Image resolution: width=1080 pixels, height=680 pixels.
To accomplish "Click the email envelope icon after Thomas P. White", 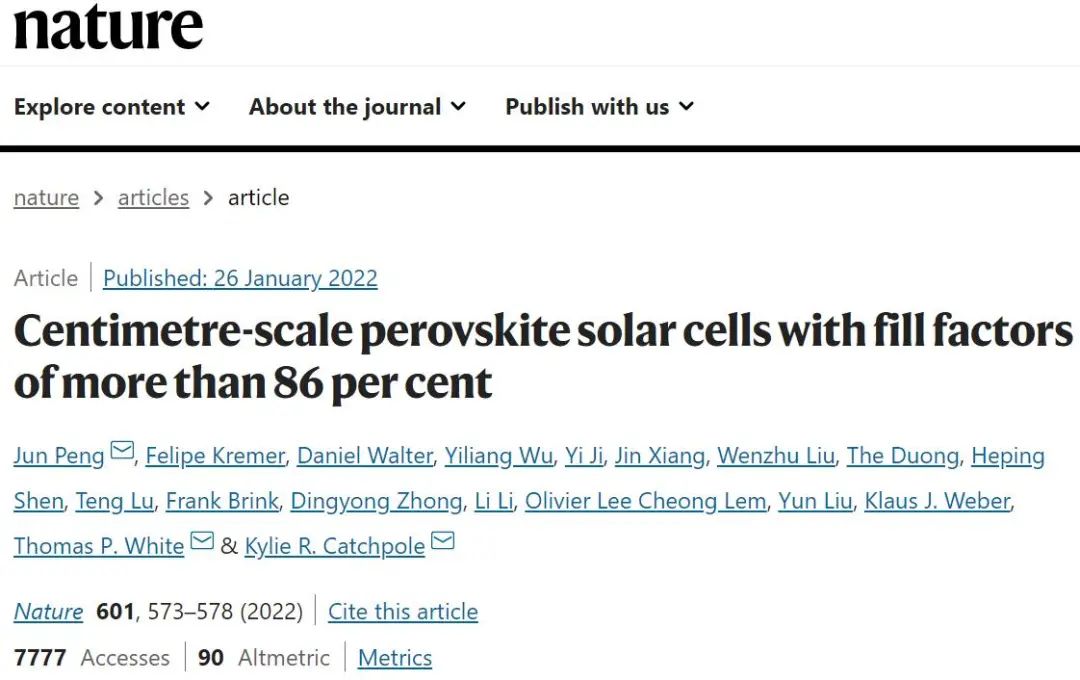I will pyautogui.click(x=202, y=541).
